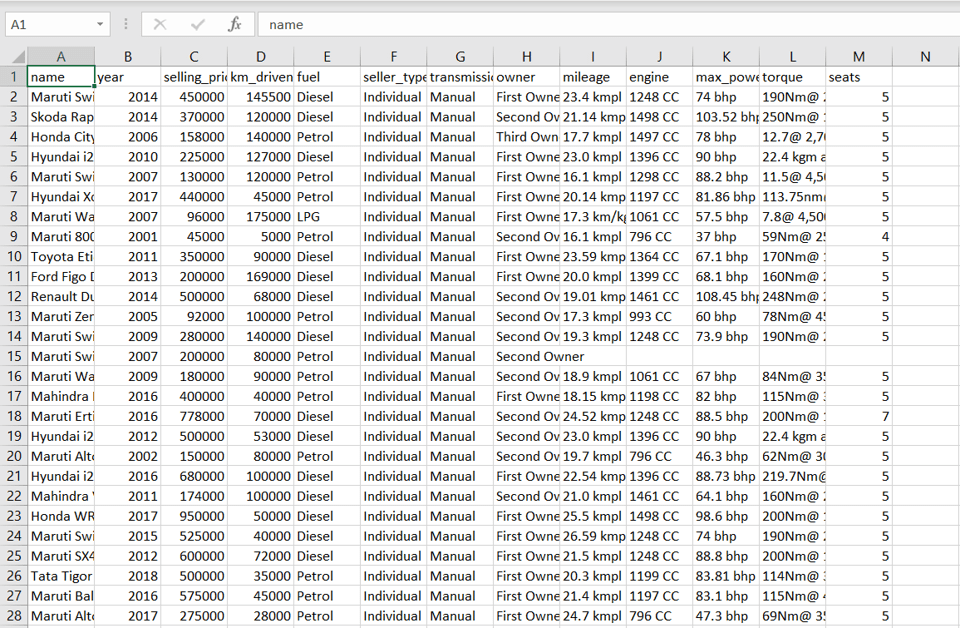Viewport: 960px width, 628px height.
Task: Select the 'Tata Tigor' cell in row 26
Action: coord(61,576)
